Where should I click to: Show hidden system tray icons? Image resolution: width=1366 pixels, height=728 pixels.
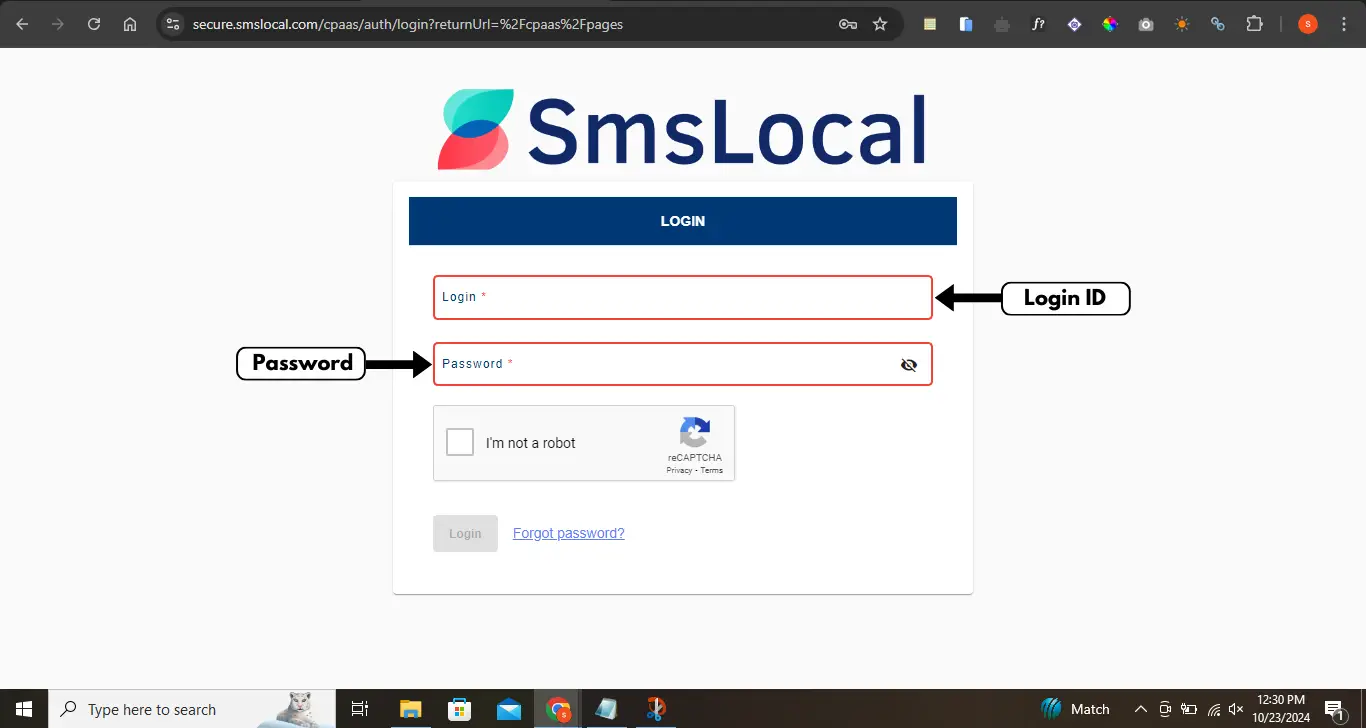(x=1141, y=709)
